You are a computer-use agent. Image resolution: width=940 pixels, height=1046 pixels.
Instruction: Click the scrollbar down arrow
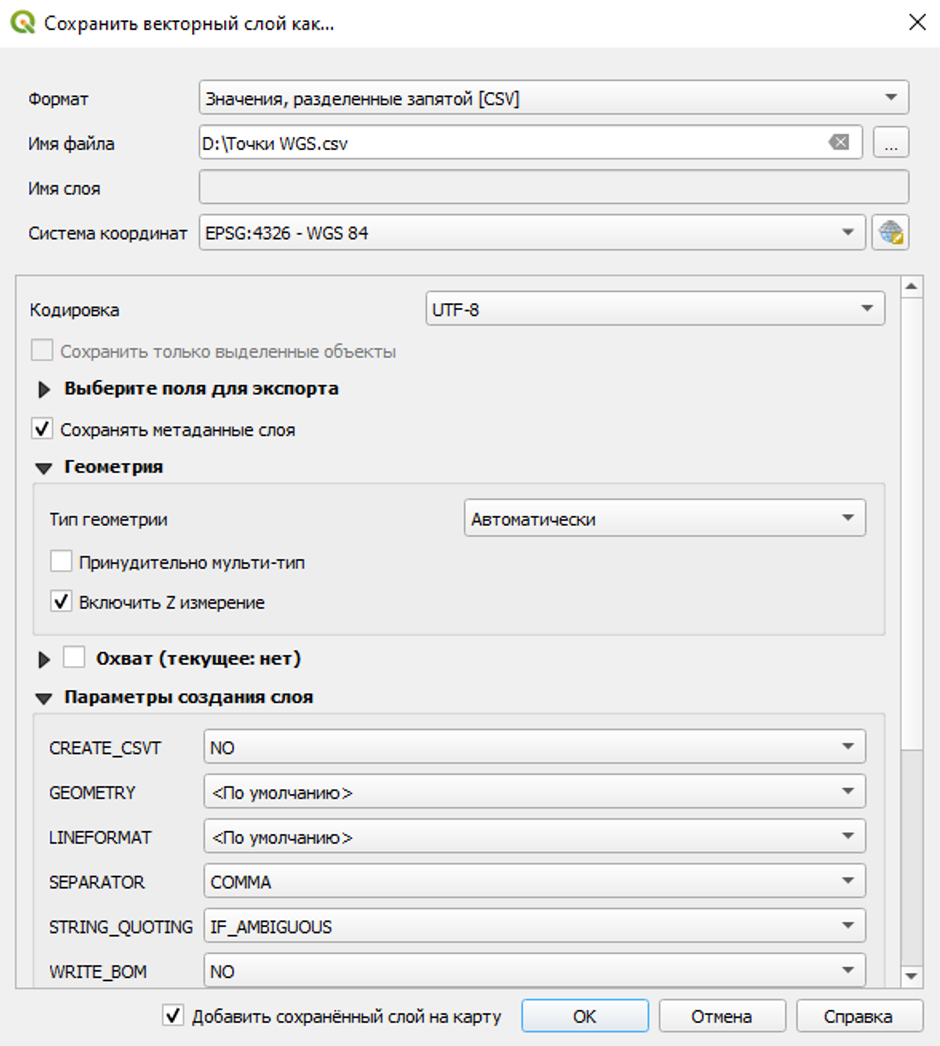tap(911, 977)
